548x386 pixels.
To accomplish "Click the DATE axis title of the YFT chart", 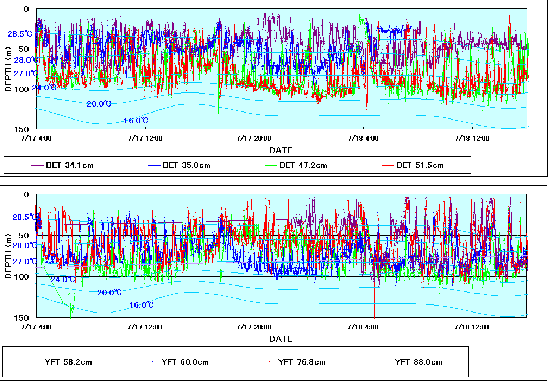I will (x=280, y=339).
